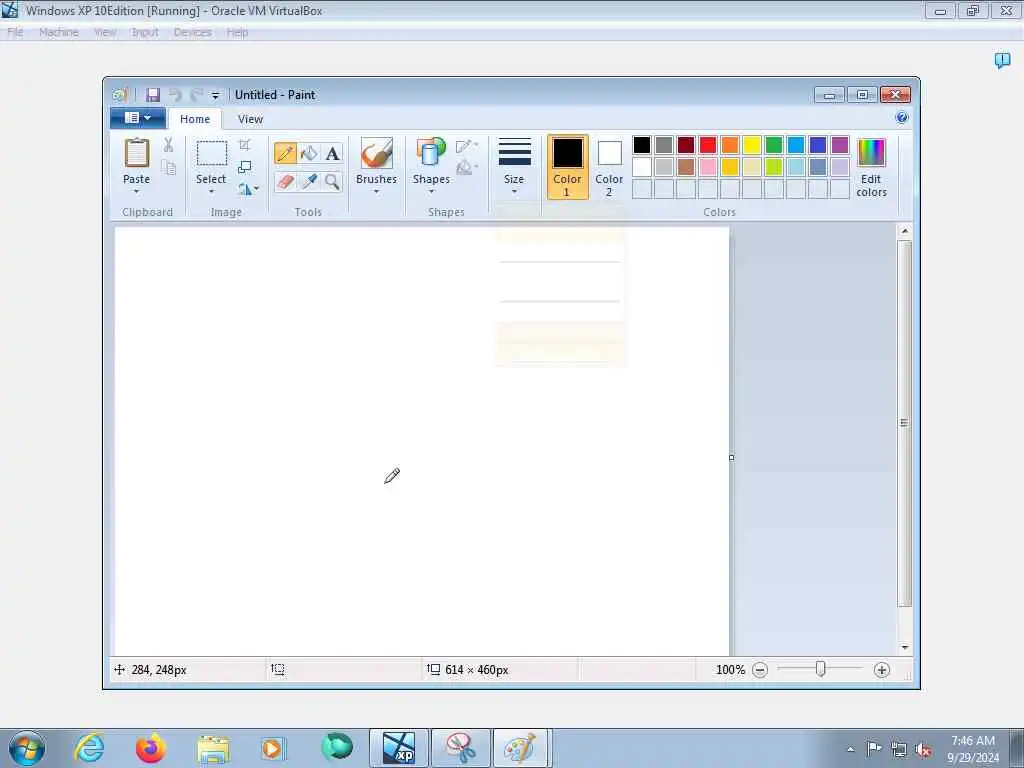
Task: Select Color 2 background box
Action: 609,167
